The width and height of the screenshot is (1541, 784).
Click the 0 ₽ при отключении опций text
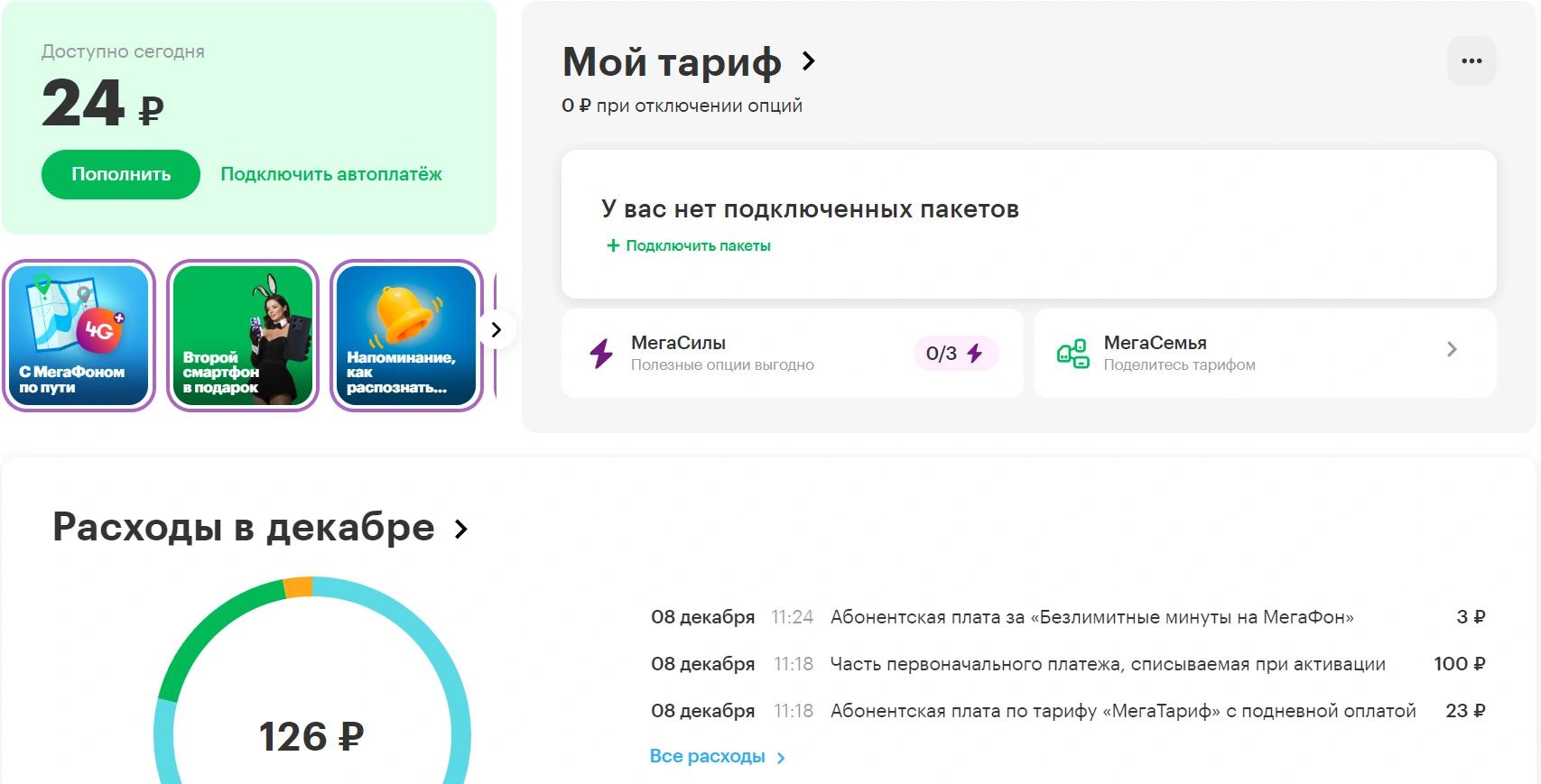pyautogui.click(x=682, y=106)
